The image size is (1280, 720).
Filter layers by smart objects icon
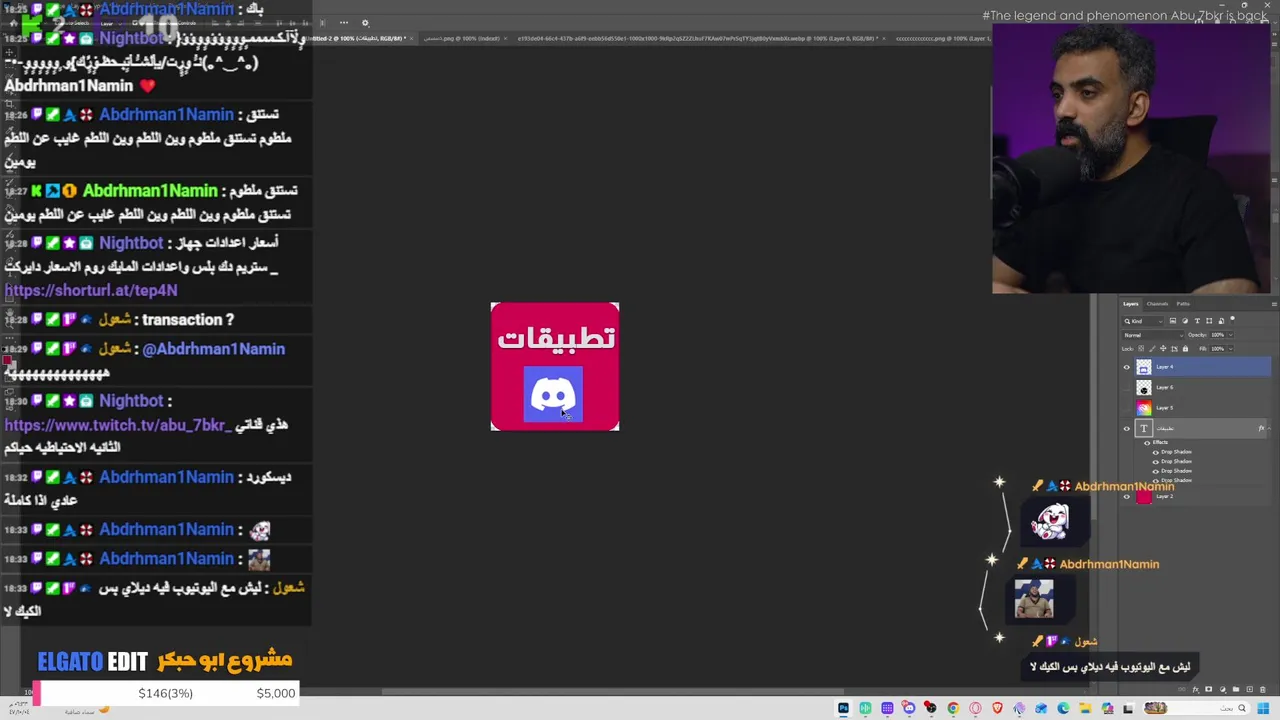click(1221, 321)
